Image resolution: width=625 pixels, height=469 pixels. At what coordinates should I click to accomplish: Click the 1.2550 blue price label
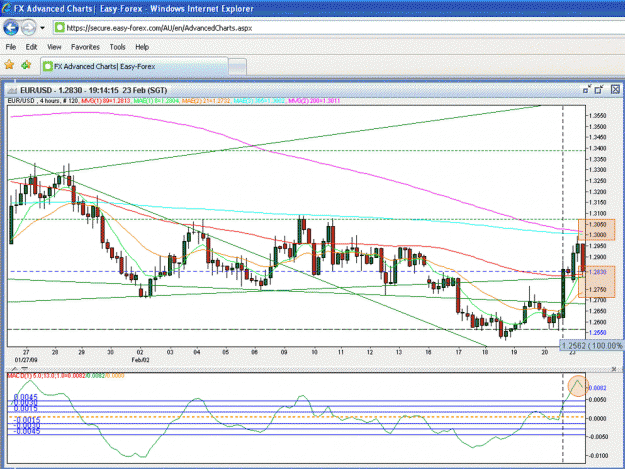coord(598,332)
